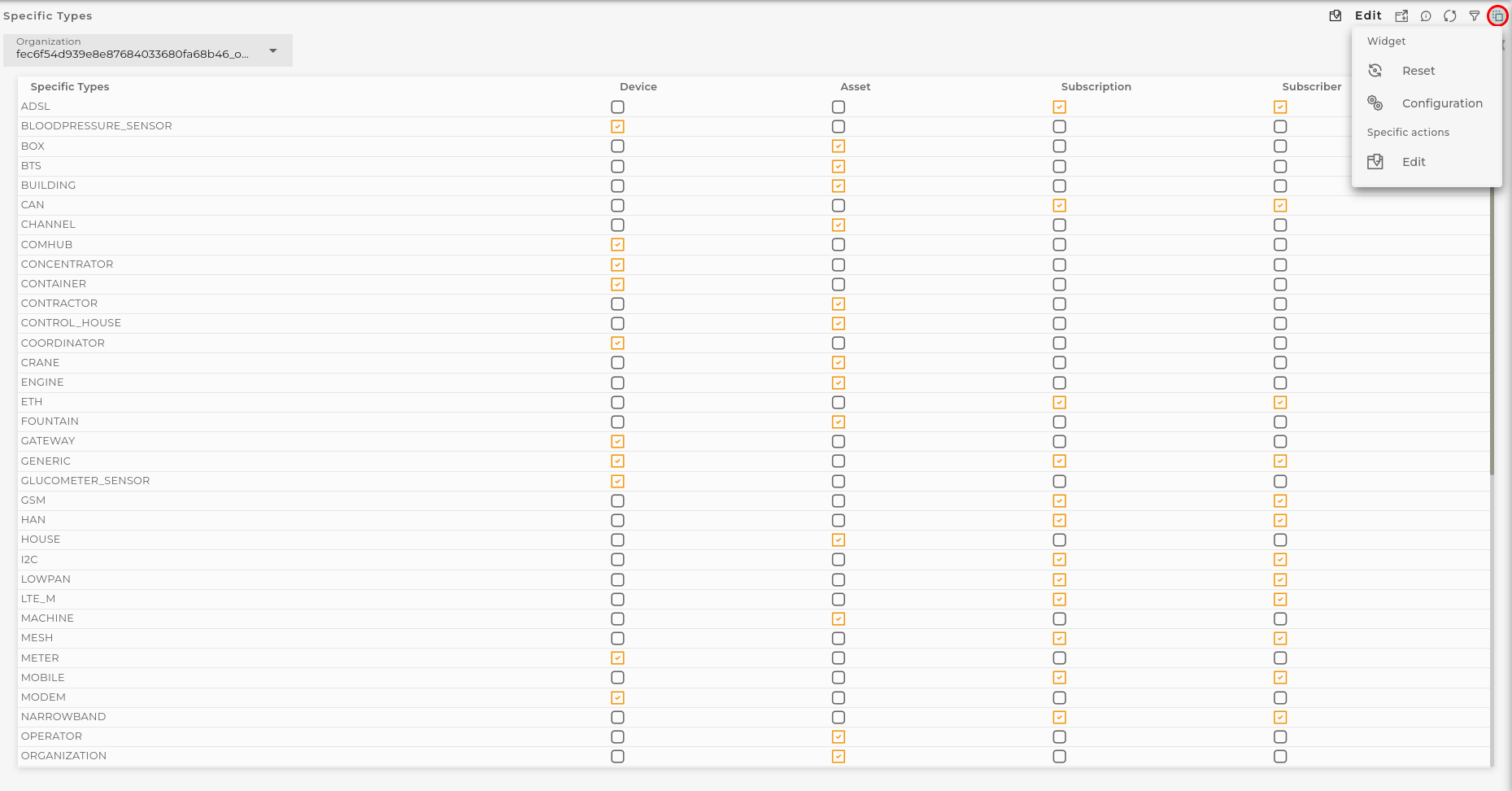Uncheck the Subscriber box for CAN
This screenshot has width=1512, height=791.
pos(1280,205)
